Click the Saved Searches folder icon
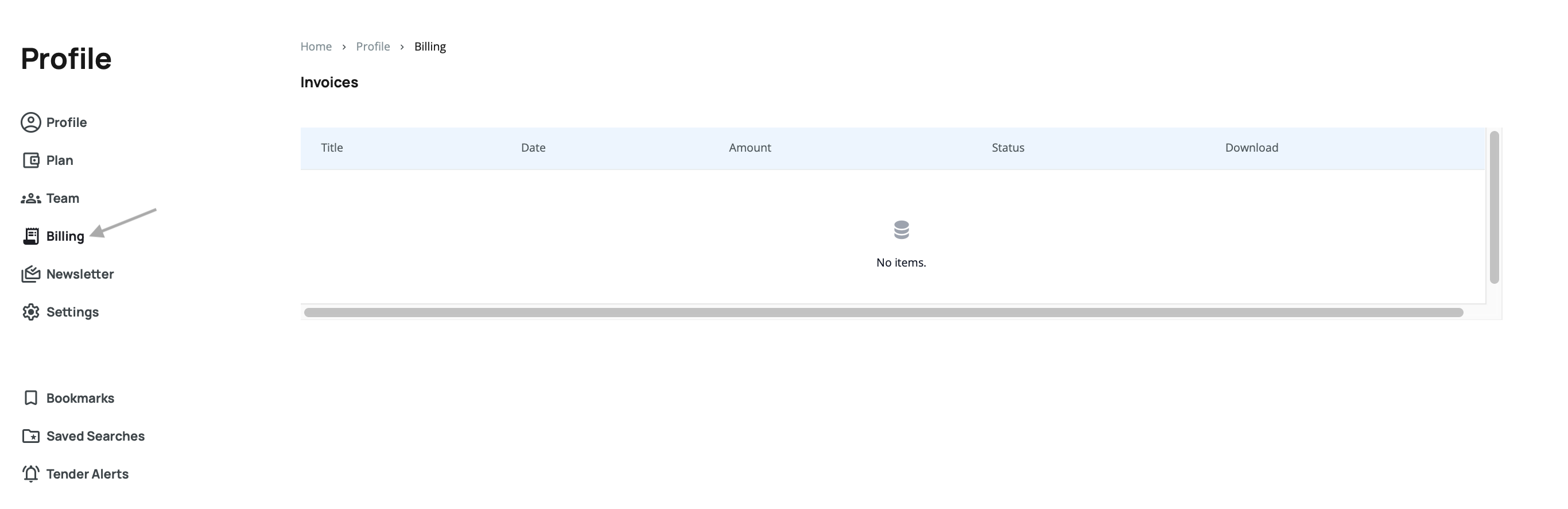This screenshot has width=1568, height=509. (x=30, y=437)
